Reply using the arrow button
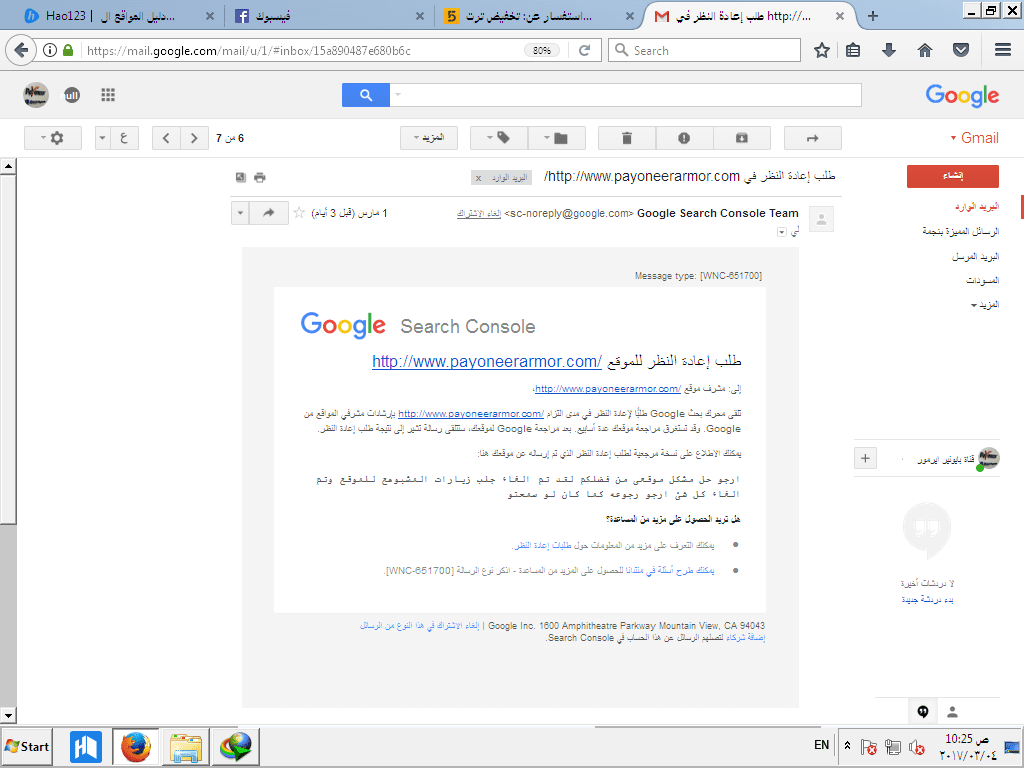 269,213
